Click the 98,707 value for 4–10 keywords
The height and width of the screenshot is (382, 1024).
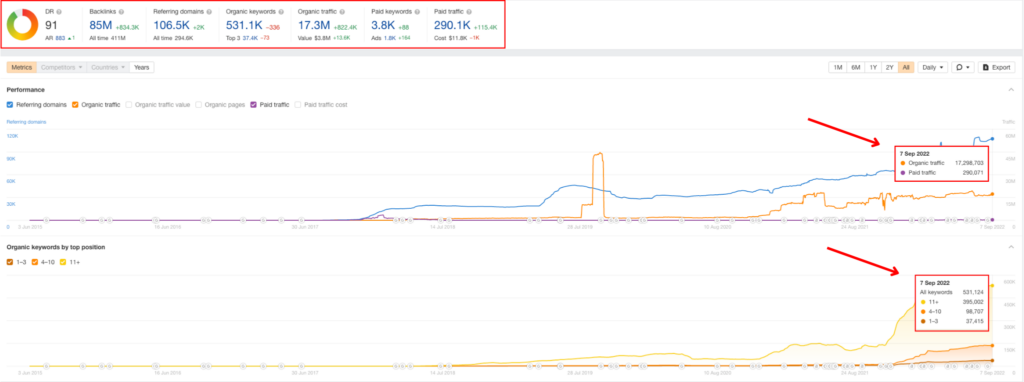974,312
